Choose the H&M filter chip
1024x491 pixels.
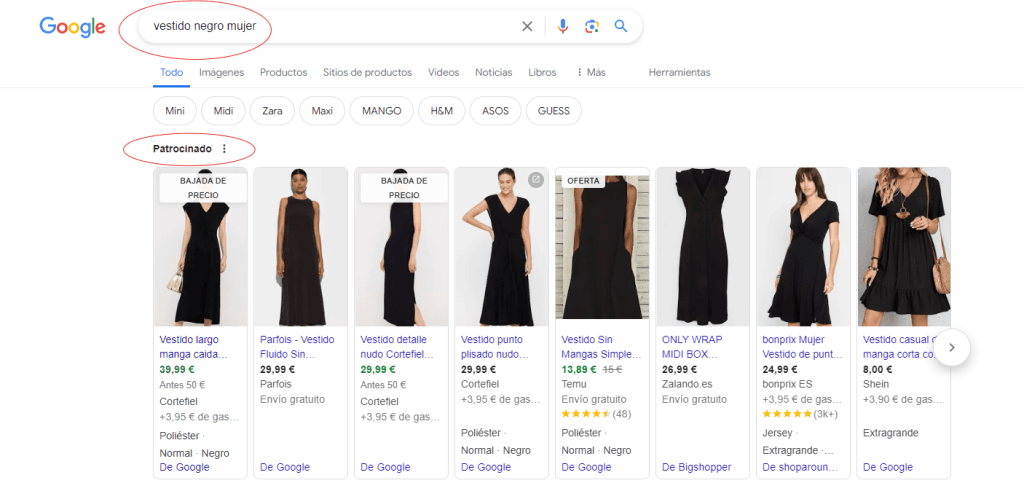[441, 111]
